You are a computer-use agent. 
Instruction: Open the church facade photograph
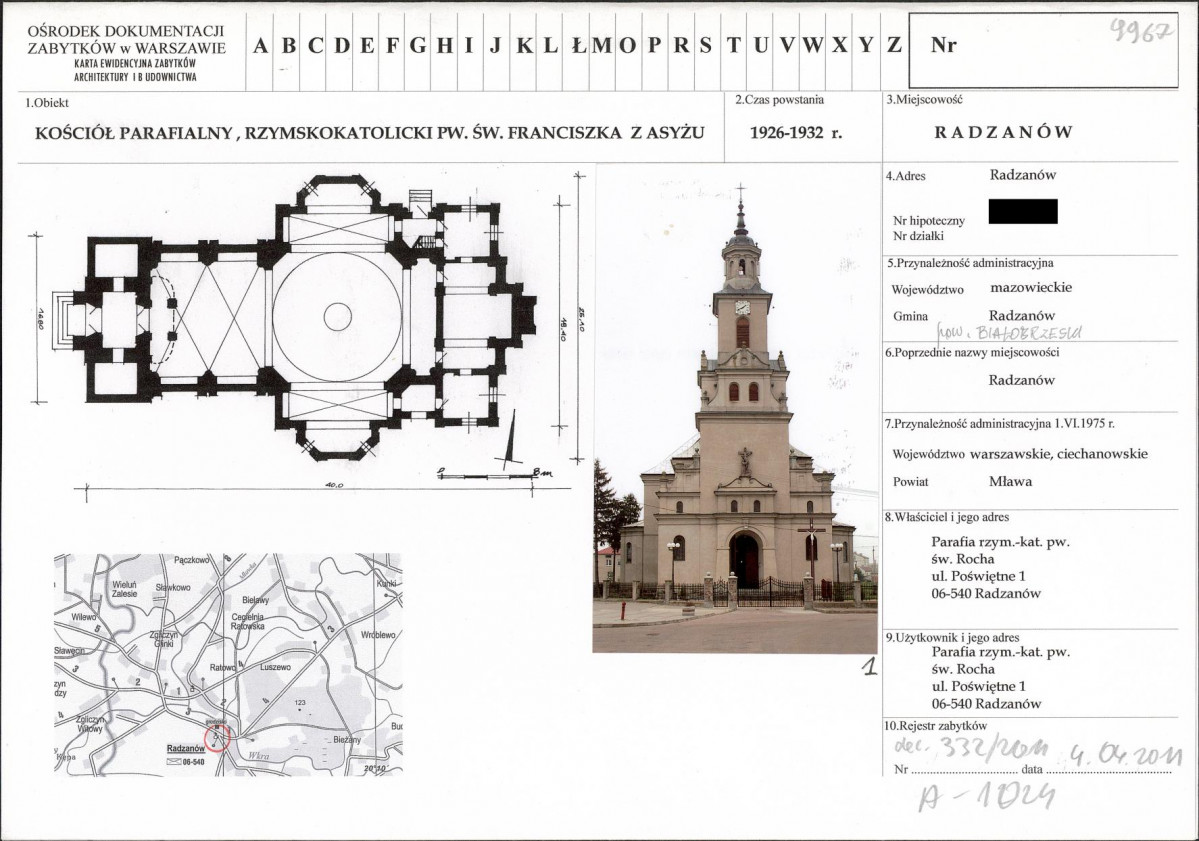coord(735,410)
